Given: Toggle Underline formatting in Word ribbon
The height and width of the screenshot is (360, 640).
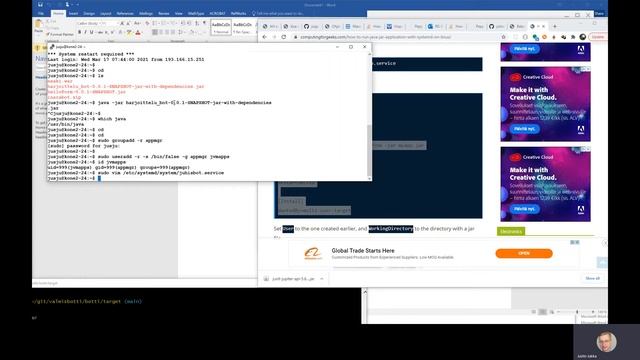Looking at the screenshot, I should coord(91,32).
